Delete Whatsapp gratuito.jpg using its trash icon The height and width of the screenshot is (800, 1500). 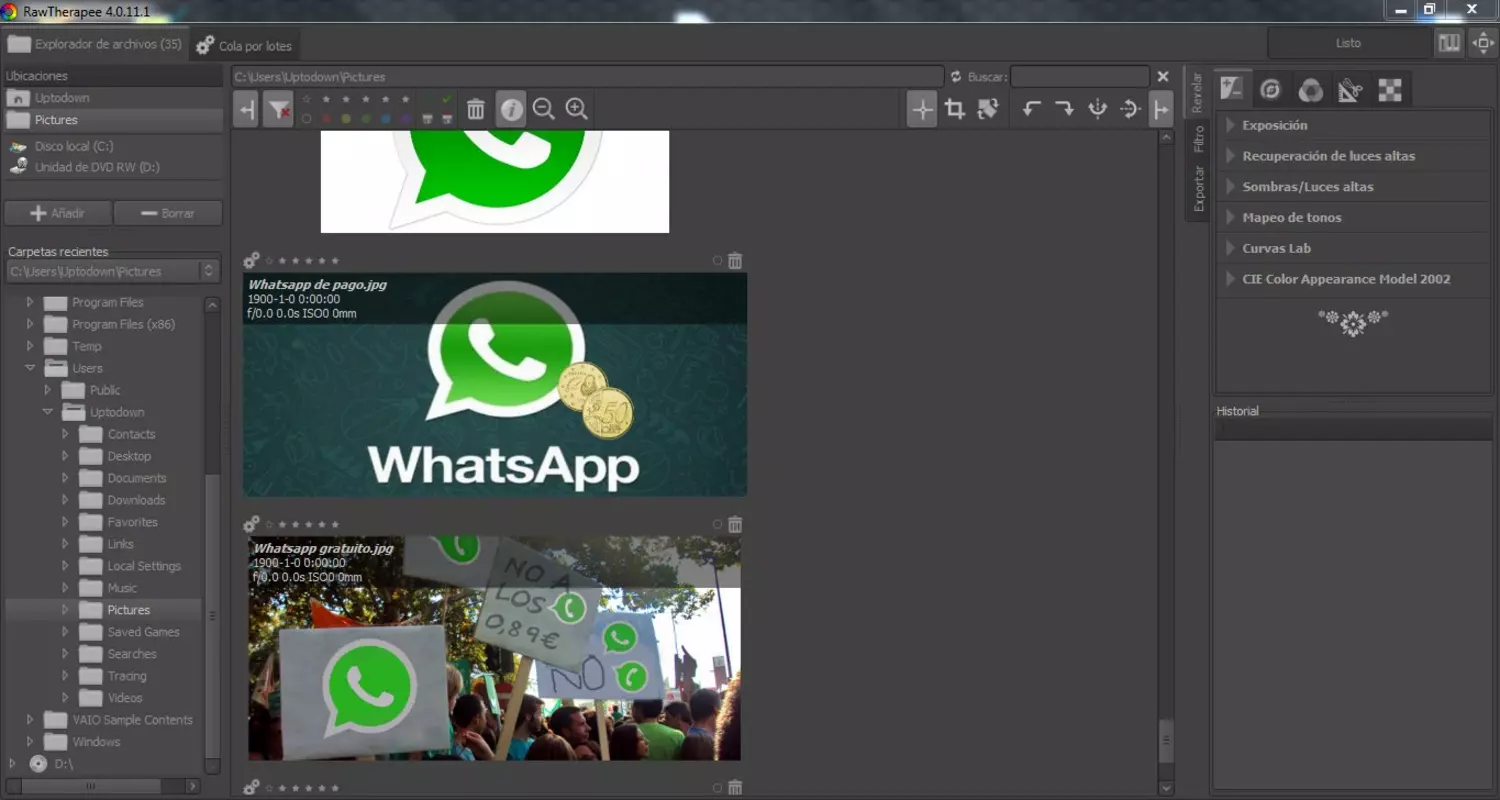click(735, 524)
